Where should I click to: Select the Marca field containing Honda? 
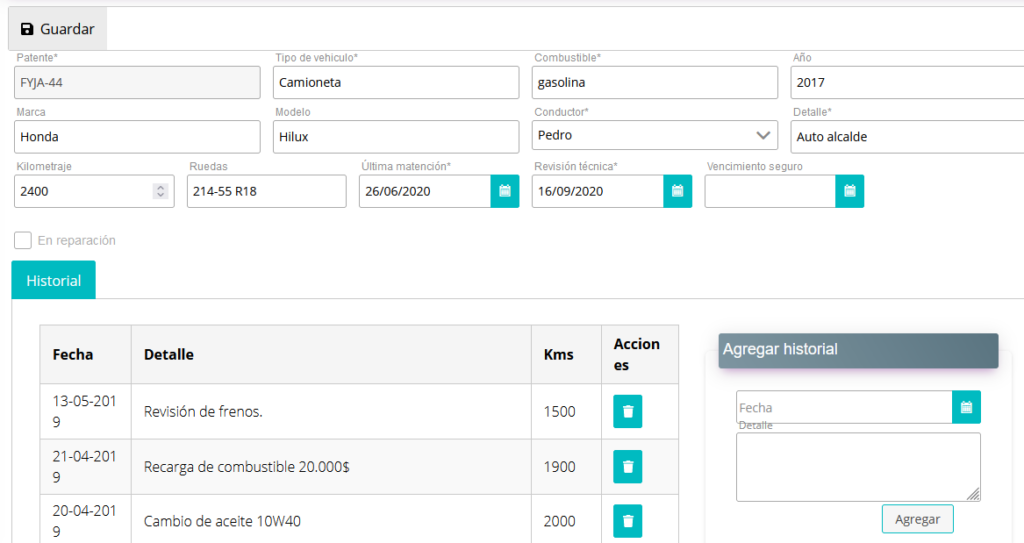pos(137,137)
